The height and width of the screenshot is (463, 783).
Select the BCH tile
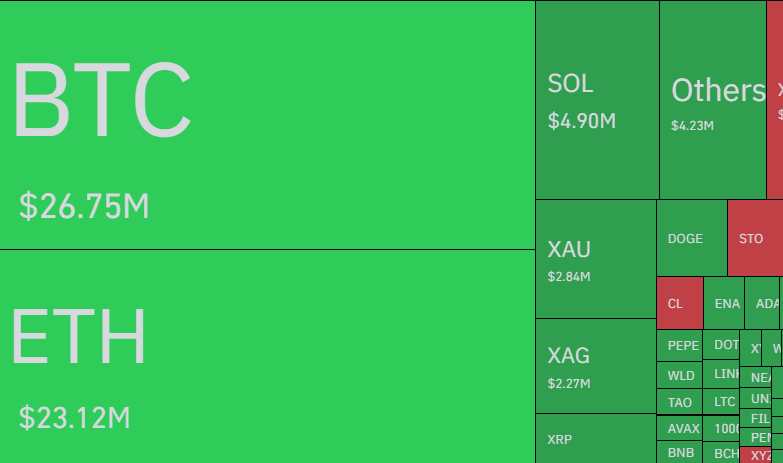point(724,453)
